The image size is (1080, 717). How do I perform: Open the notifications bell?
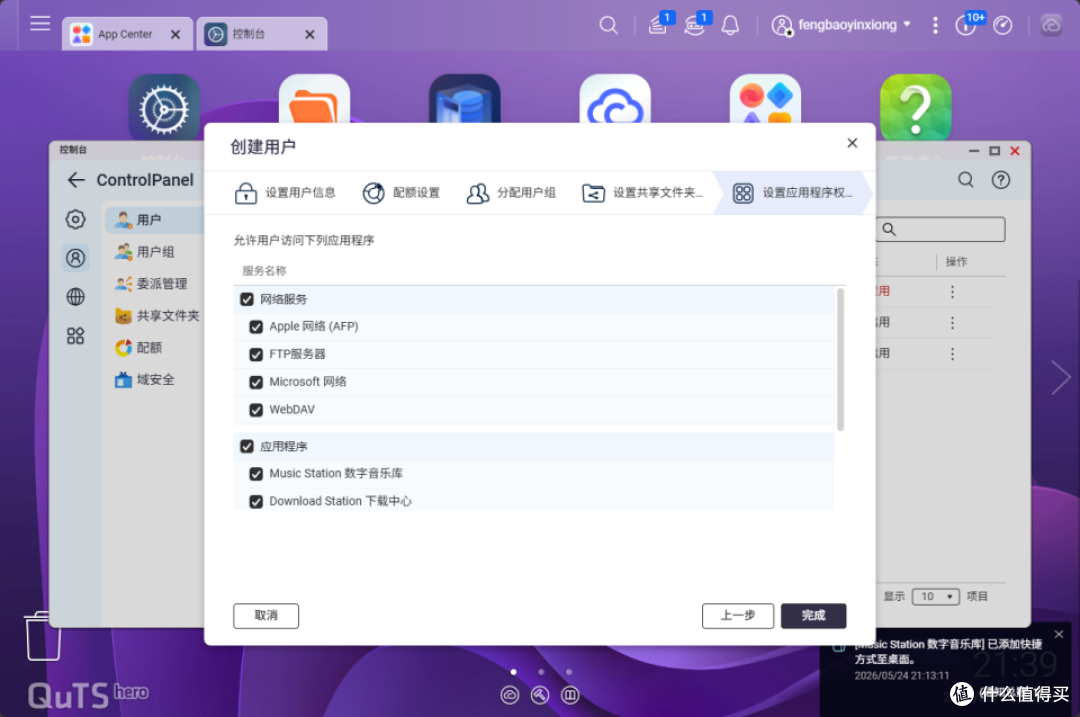coord(730,25)
